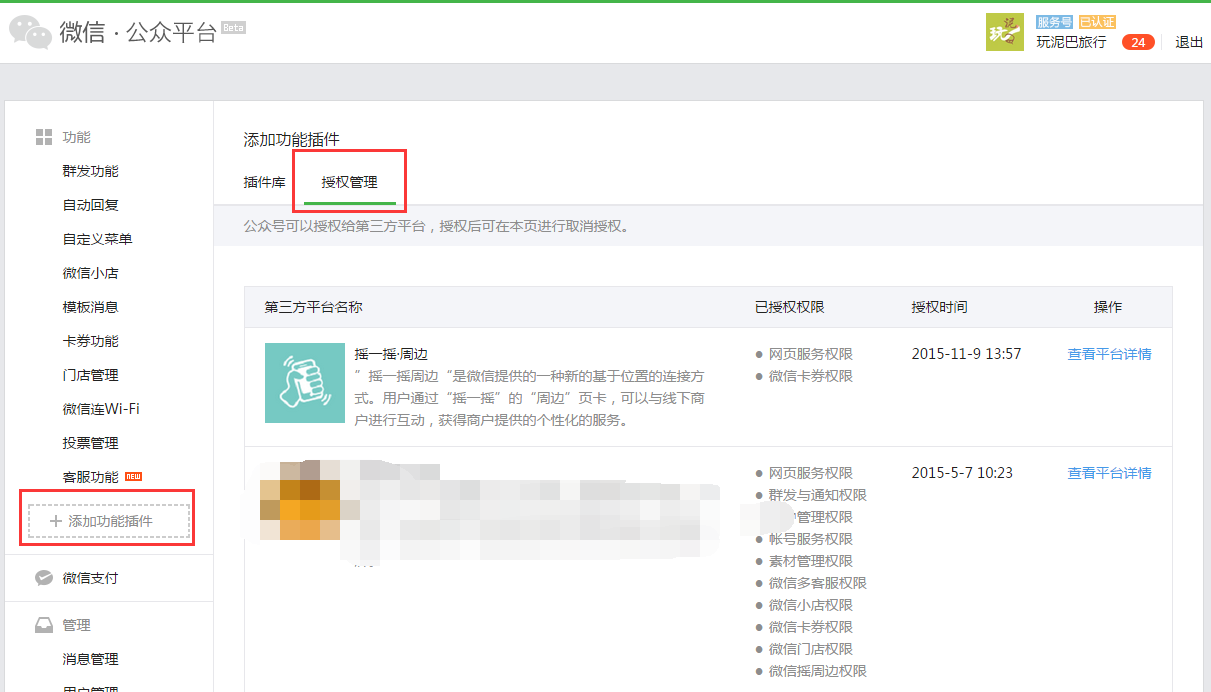This screenshot has height=692, width=1211.
Task: Click the 已认证 verification badge
Action: point(1096,21)
